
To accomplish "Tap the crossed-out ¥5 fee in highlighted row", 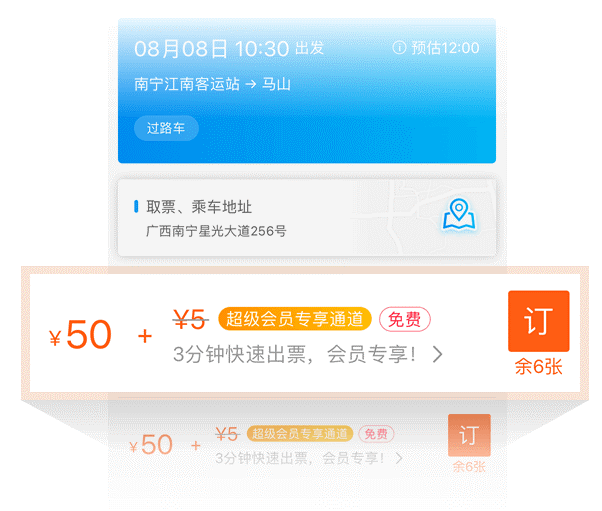I will pos(190,320).
